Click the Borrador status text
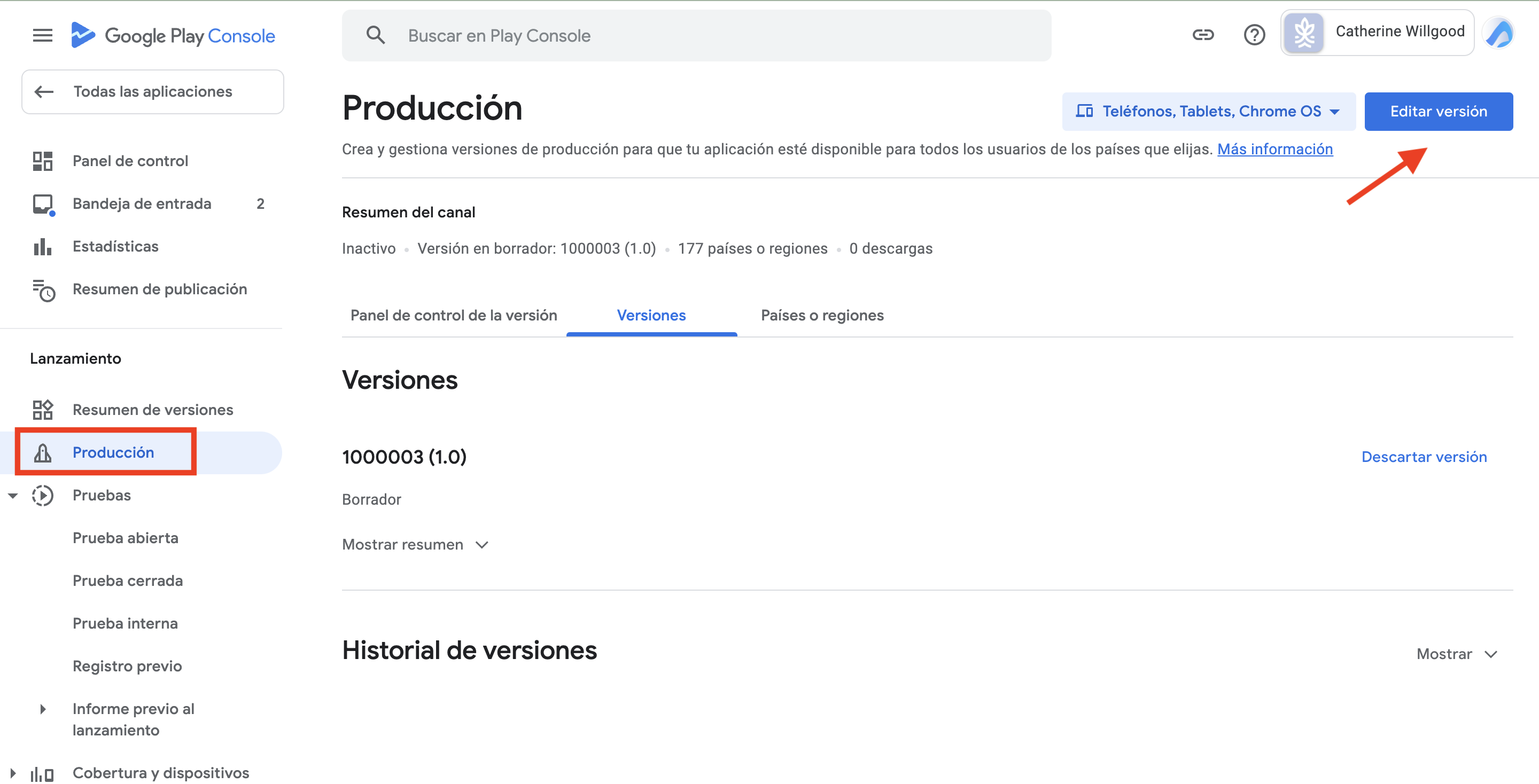Screen dimensions: 1539x784 coord(371,499)
